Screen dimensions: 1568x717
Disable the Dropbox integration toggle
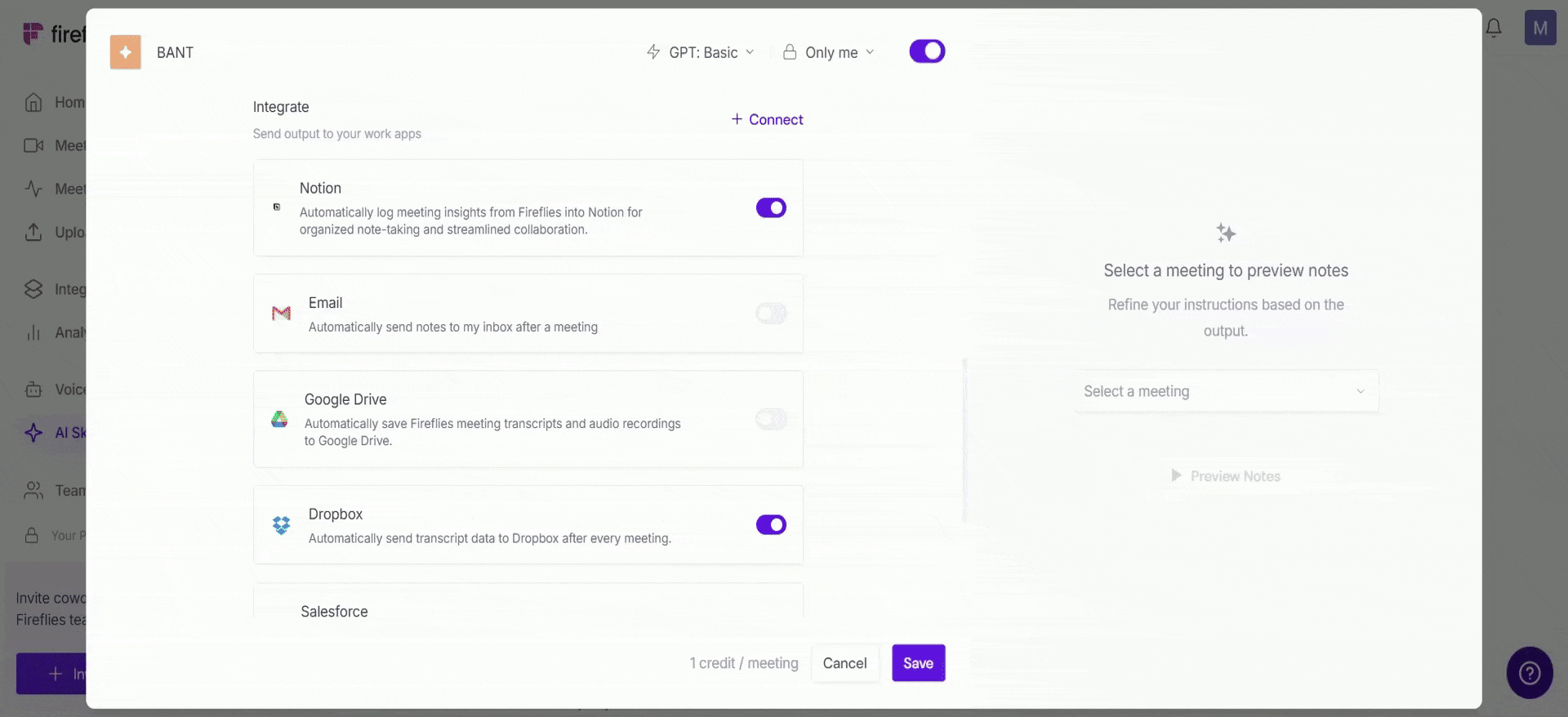pyautogui.click(x=771, y=524)
